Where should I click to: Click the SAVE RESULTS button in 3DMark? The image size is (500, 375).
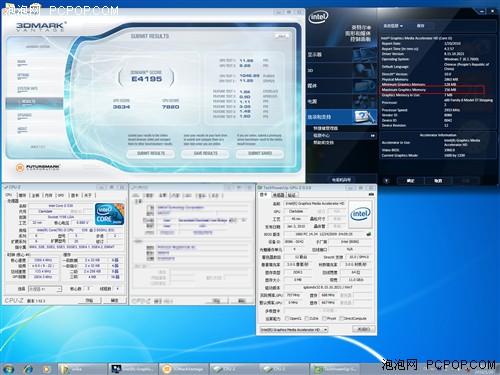point(205,153)
